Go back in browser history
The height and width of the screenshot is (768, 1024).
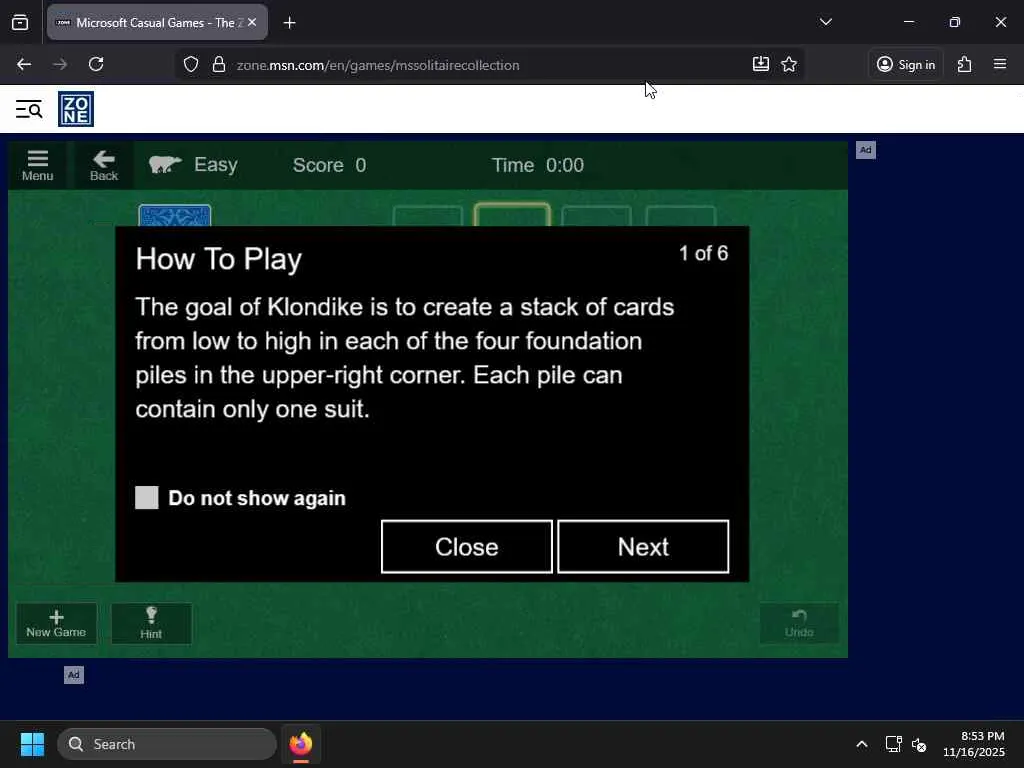(x=24, y=64)
